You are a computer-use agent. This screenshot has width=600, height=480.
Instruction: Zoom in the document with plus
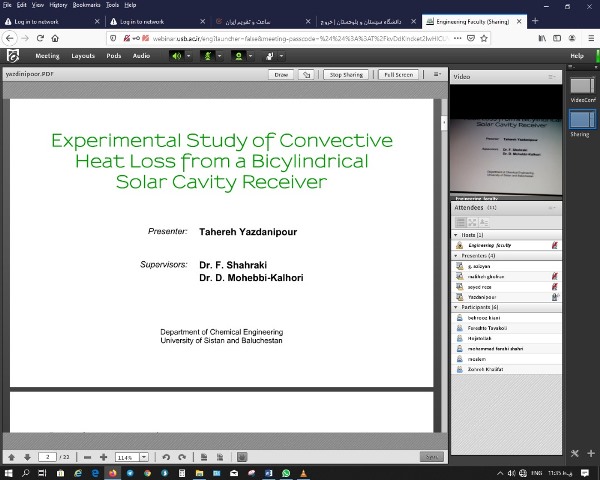[x=103, y=457]
